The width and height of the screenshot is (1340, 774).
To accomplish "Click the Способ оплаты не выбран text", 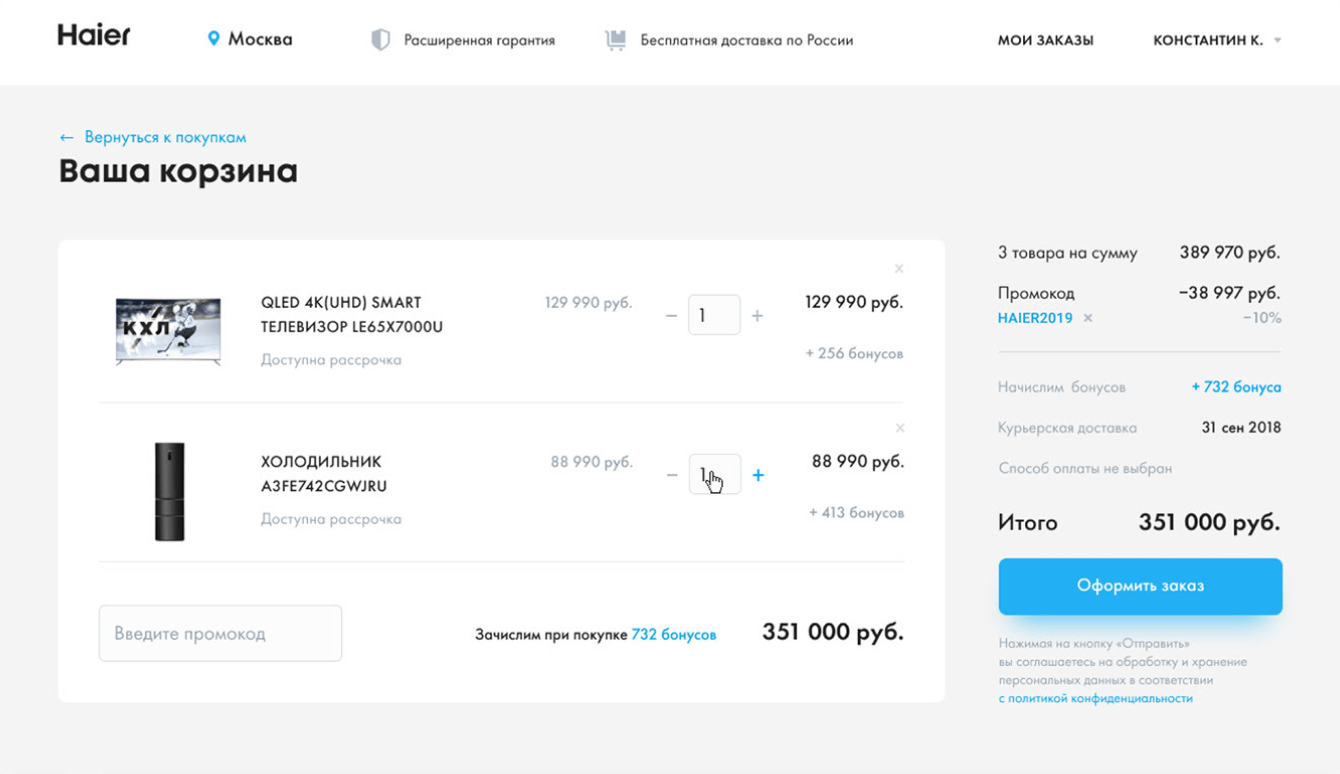I will coord(1085,468).
